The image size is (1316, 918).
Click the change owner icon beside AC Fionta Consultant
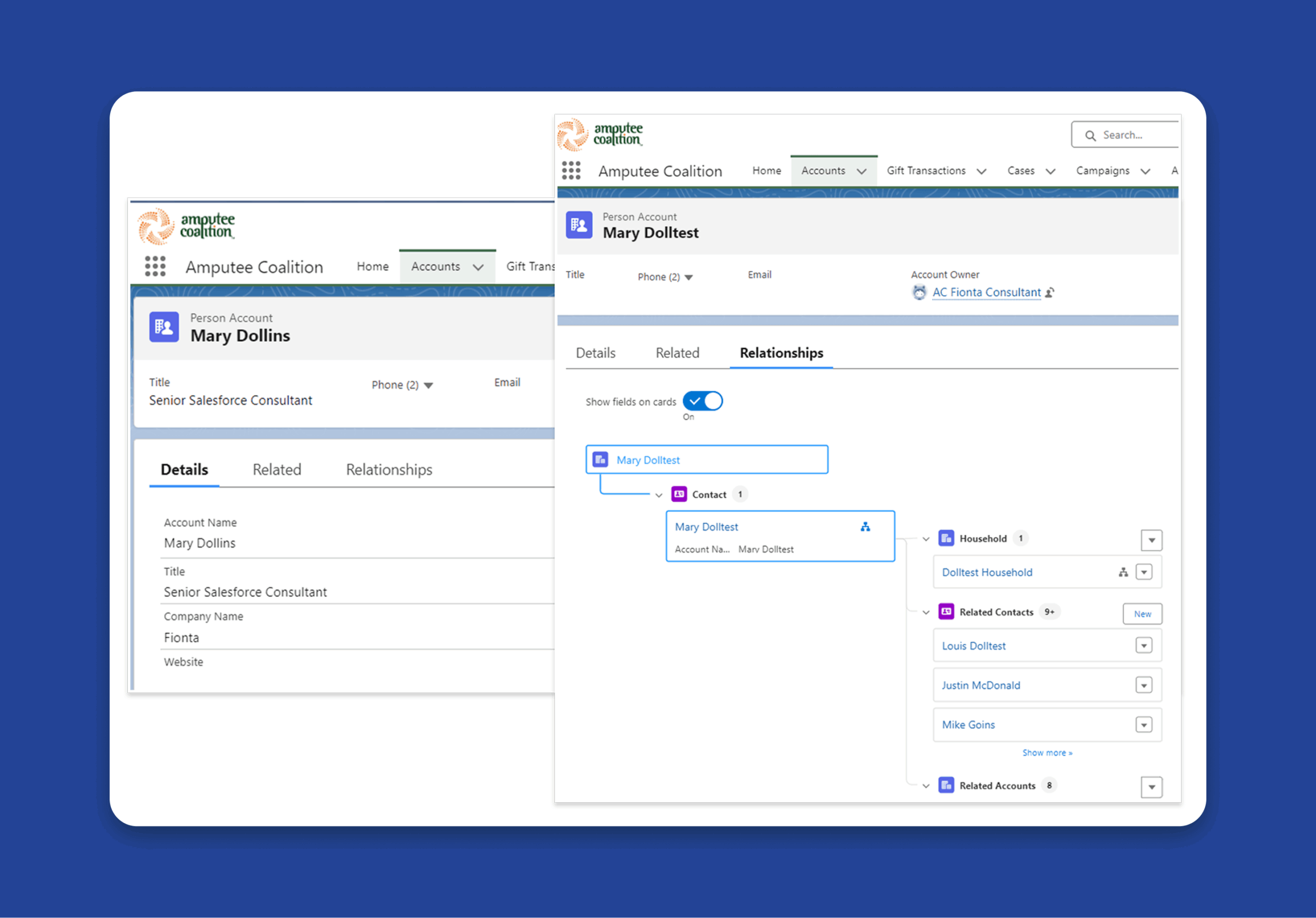point(1050,293)
